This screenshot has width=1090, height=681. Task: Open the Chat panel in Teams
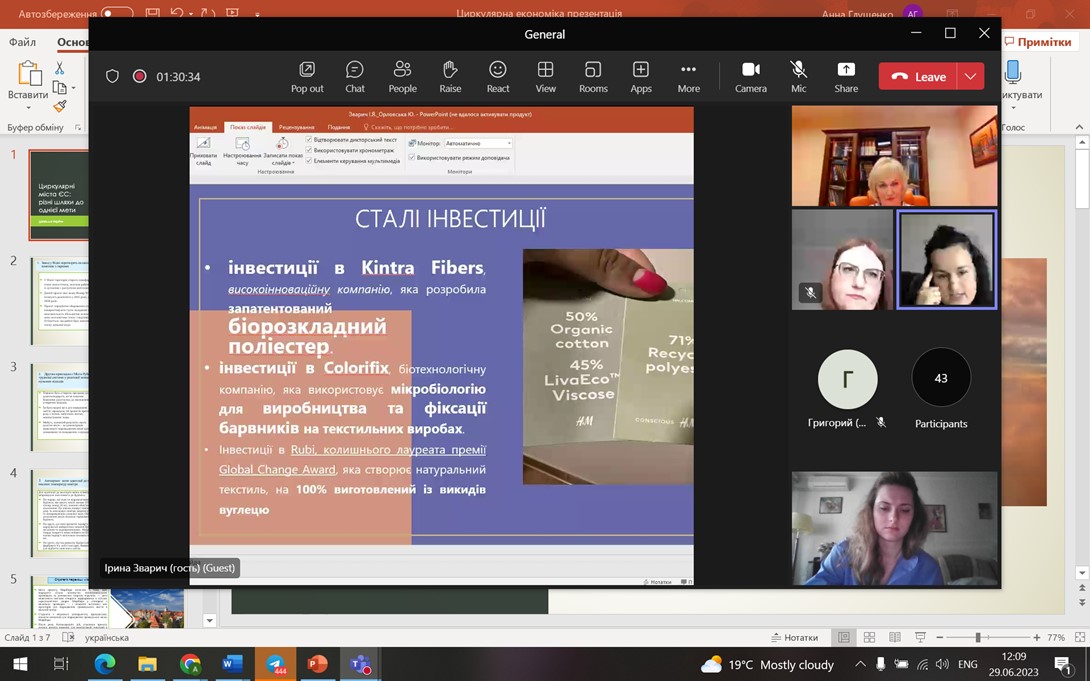[x=355, y=76]
